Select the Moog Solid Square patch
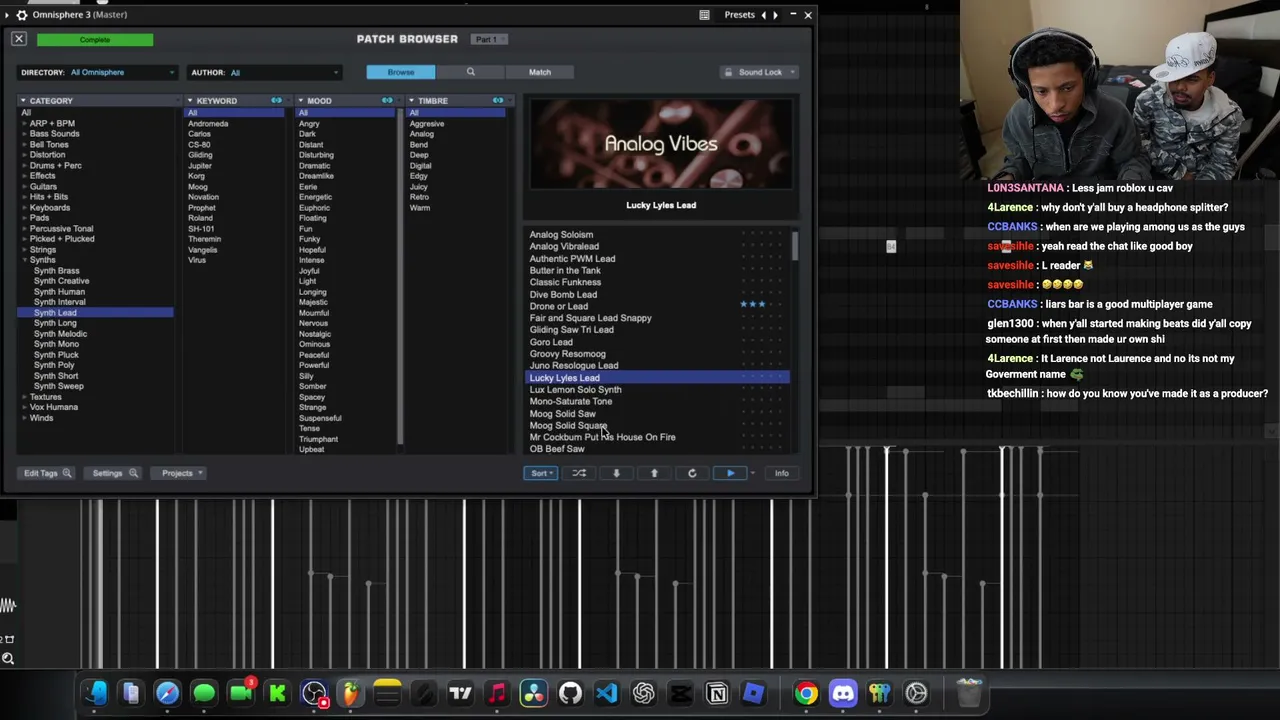Viewport: 1280px width, 720px height. click(568, 426)
